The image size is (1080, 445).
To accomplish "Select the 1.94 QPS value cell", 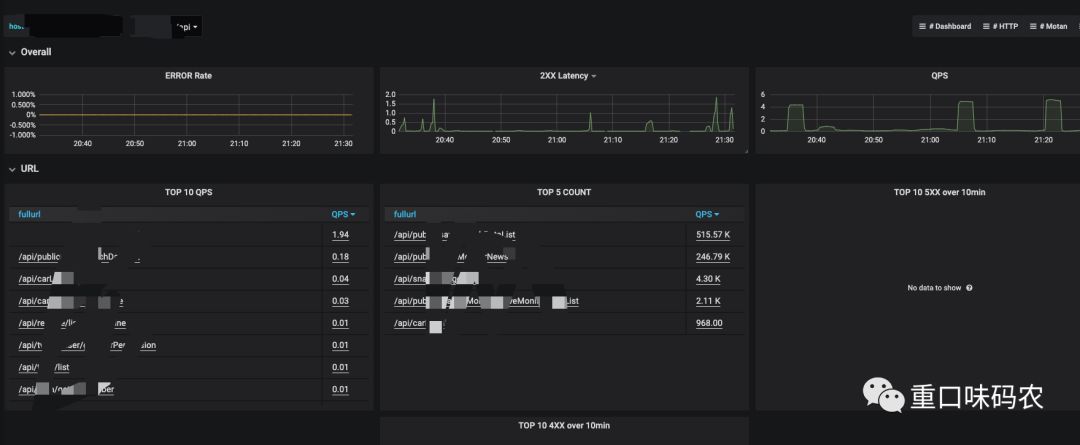I will [x=340, y=235].
